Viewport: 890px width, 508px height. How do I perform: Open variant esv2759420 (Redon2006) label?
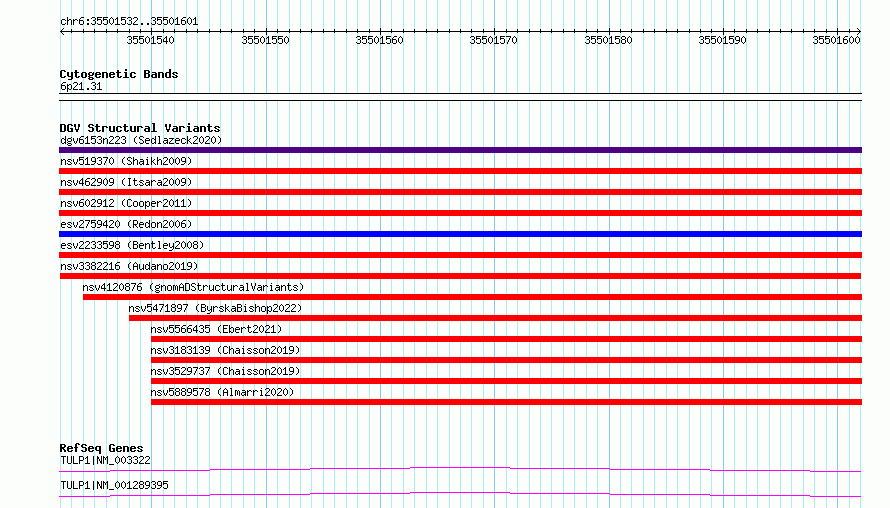pos(126,224)
